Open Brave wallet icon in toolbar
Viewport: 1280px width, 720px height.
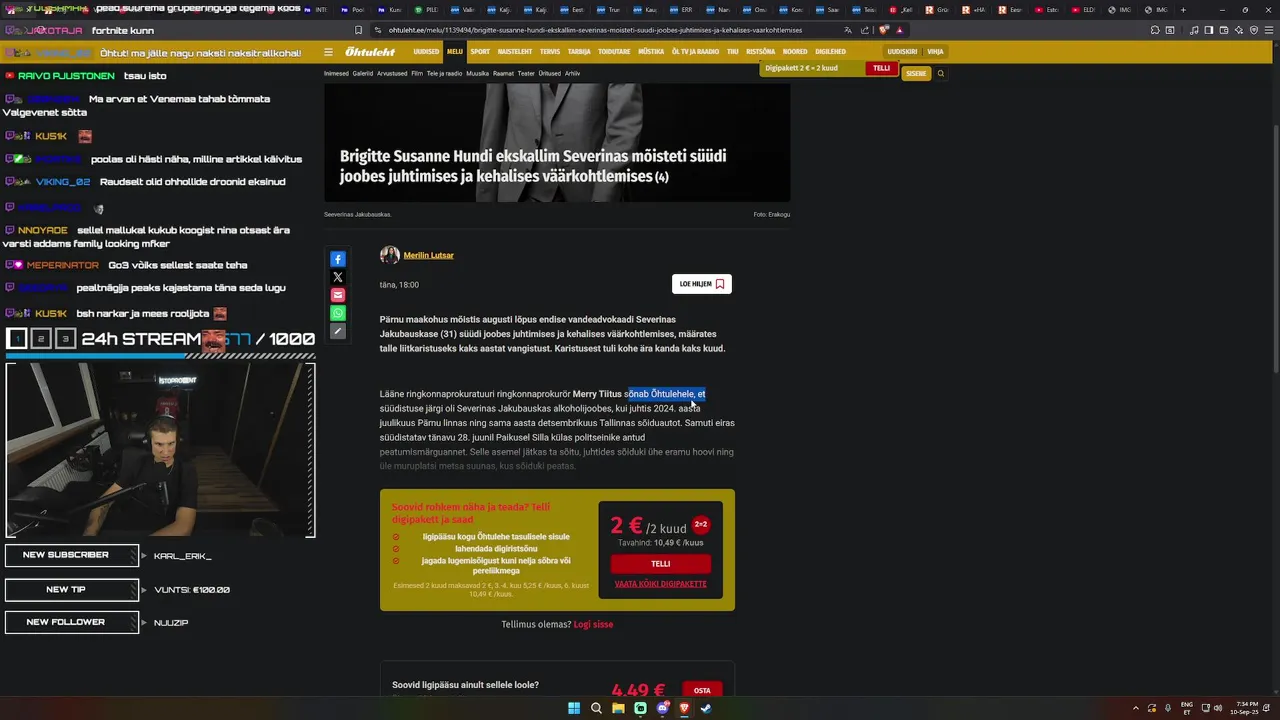tap(1223, 30)
